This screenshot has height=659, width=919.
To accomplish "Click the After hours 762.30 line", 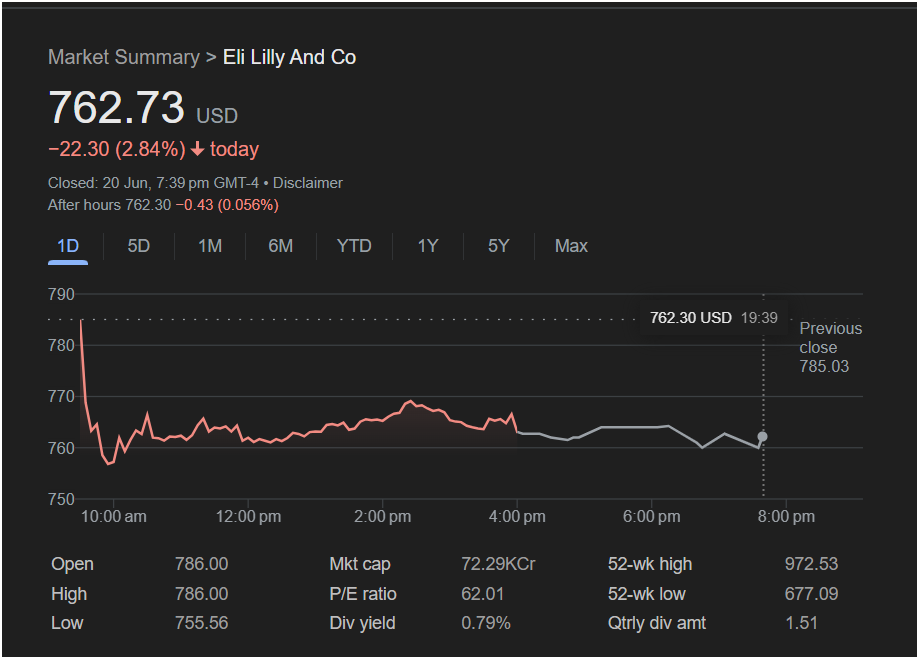I will tap(164, 205).
